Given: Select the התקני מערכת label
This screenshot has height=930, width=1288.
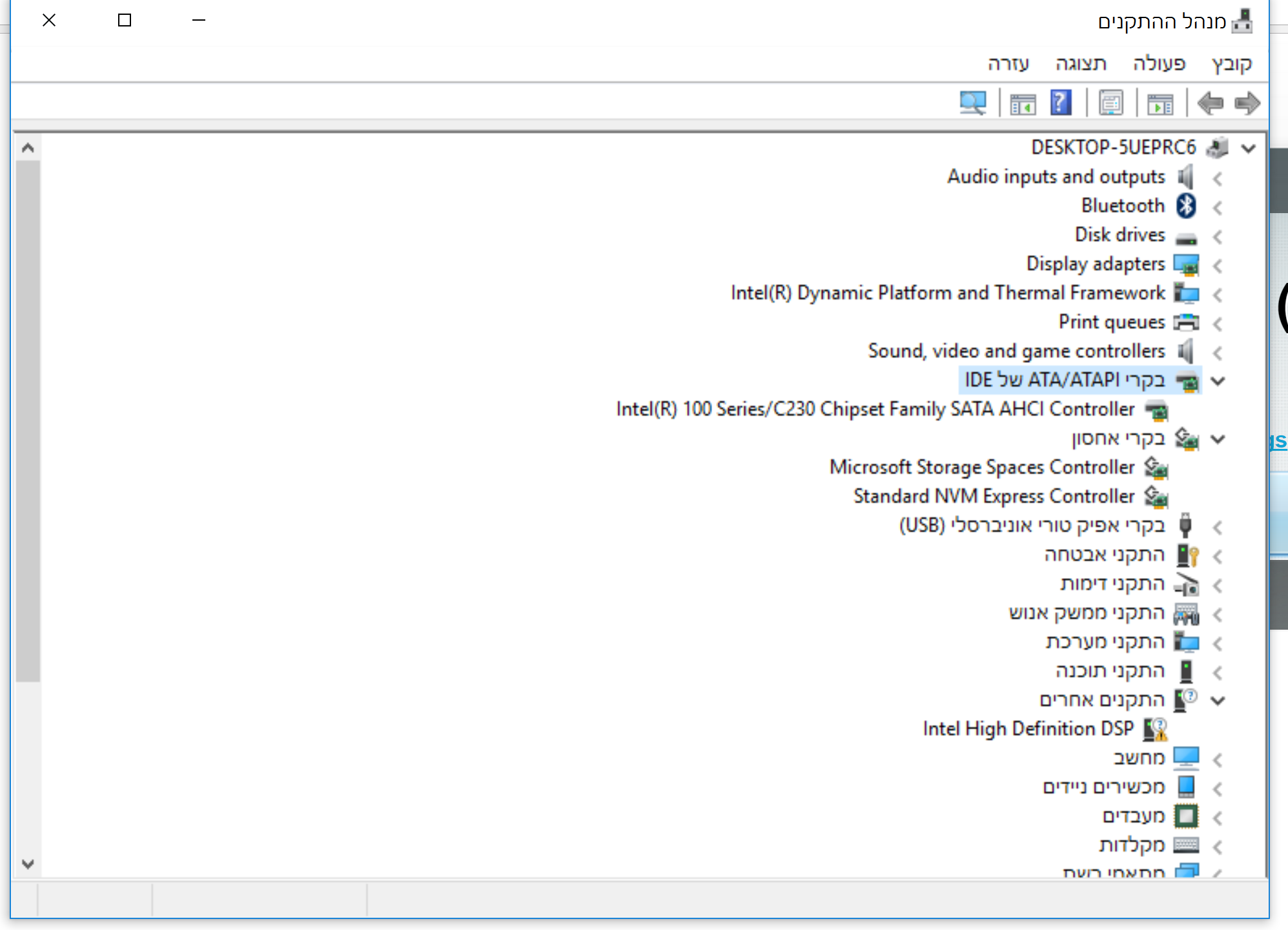Looking at the screenshot, I should coord(1105,641).
